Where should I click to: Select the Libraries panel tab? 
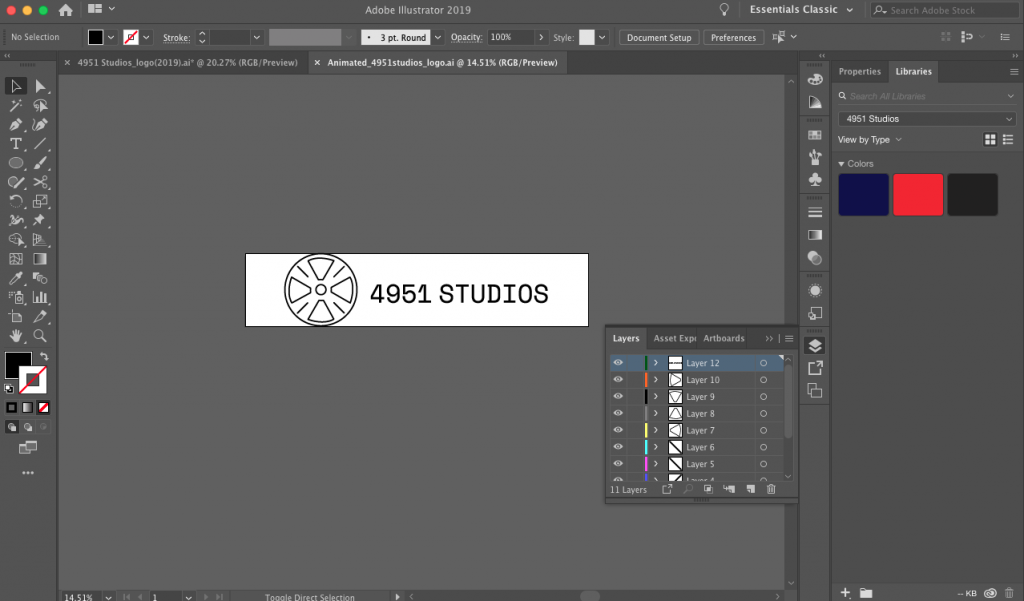point(913,72)
